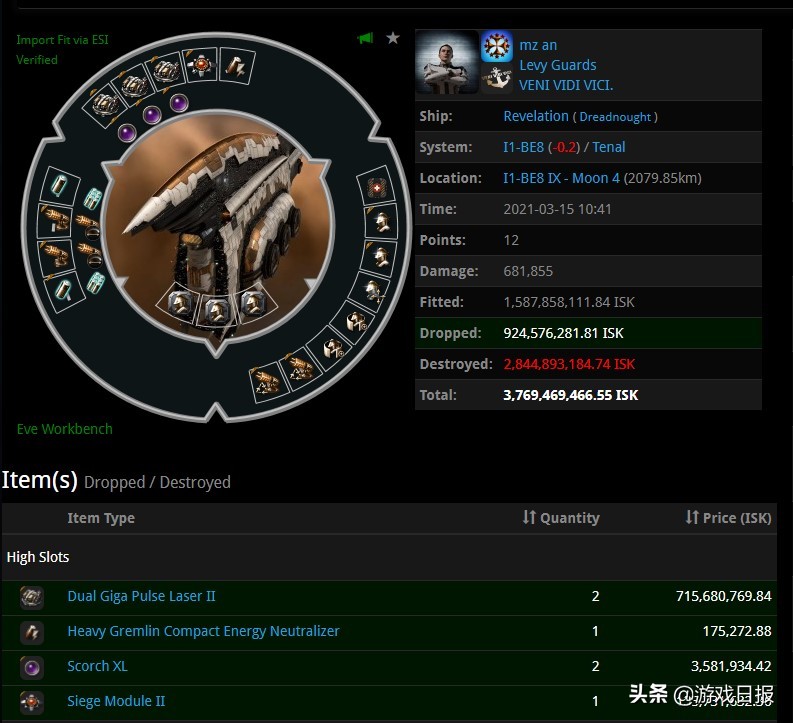Click the Levy Guards corporation logo
Screen dimensions: 793x723
[496, 46]
